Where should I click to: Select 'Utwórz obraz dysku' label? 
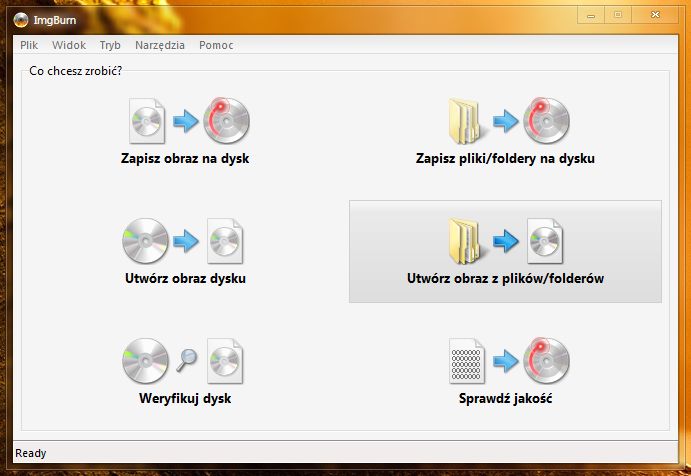coord(185,278)
